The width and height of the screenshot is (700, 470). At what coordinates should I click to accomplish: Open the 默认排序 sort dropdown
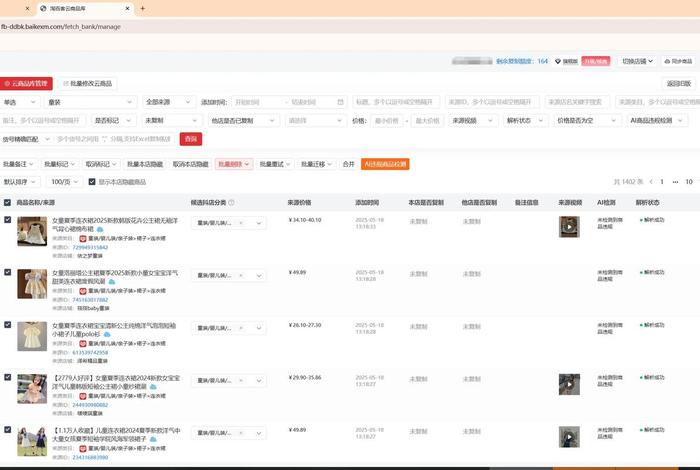[x=20, y=182]
